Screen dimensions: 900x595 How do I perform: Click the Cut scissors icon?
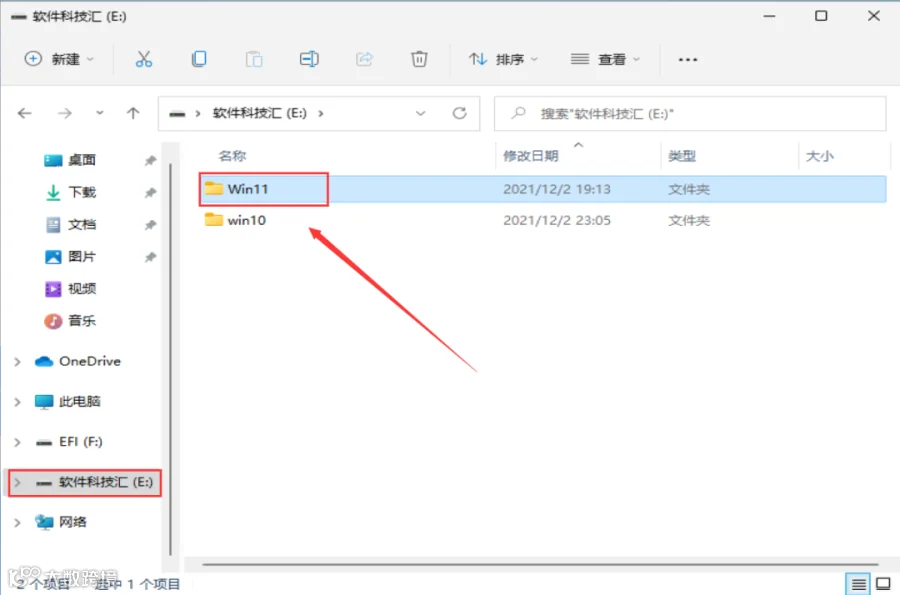tap(143, 59)
